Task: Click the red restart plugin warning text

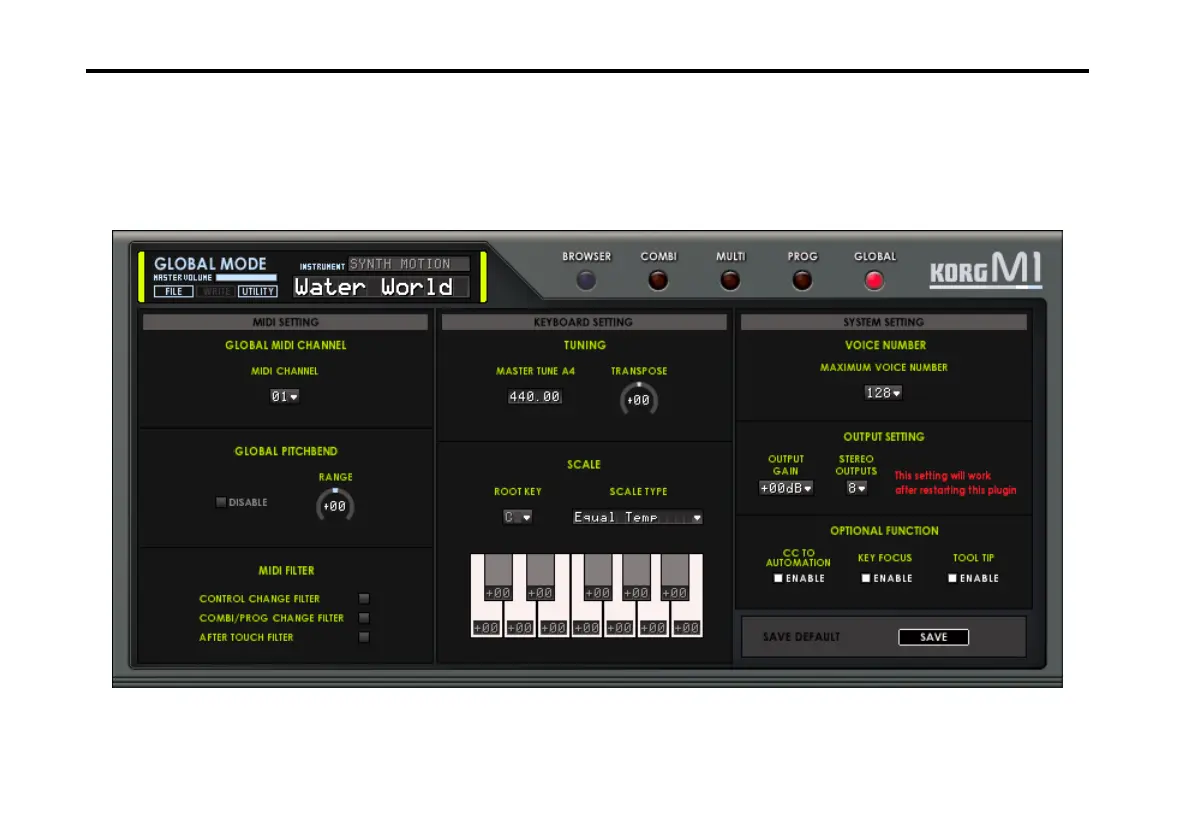Action: (956, 483)
